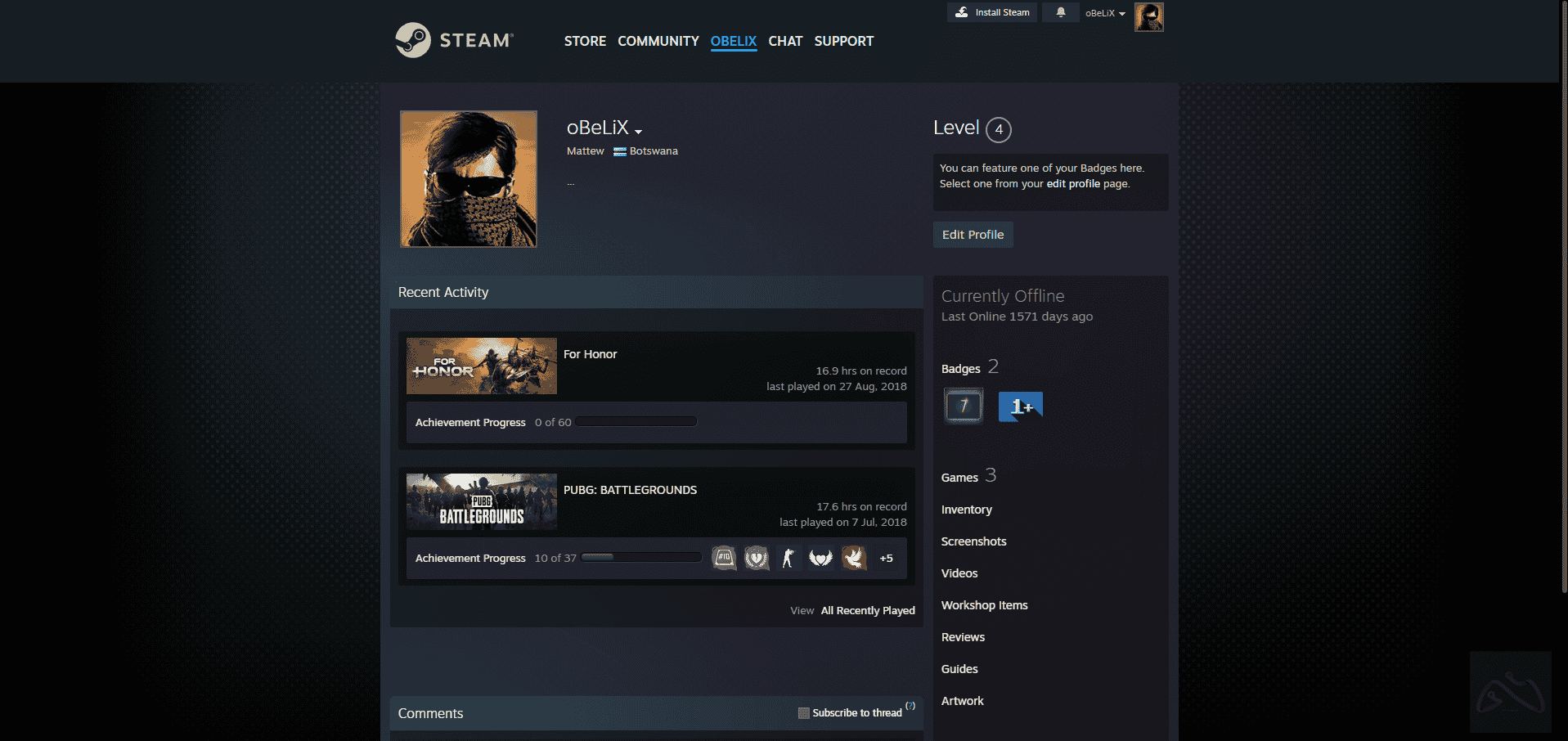Follow the edit profile link in badge hint
Viewport: 1568px width, 741px height.
click(1073, 184)
